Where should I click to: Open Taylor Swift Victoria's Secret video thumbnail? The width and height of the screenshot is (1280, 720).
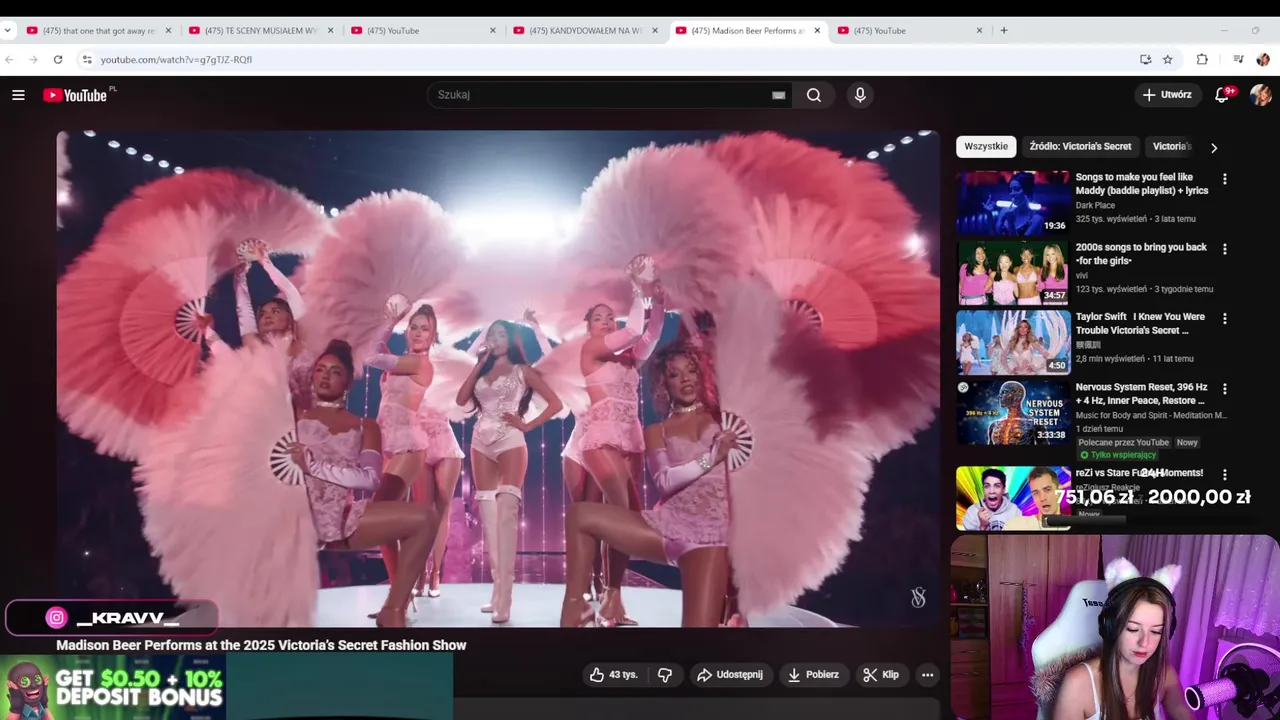click(x=1013, y=342)
